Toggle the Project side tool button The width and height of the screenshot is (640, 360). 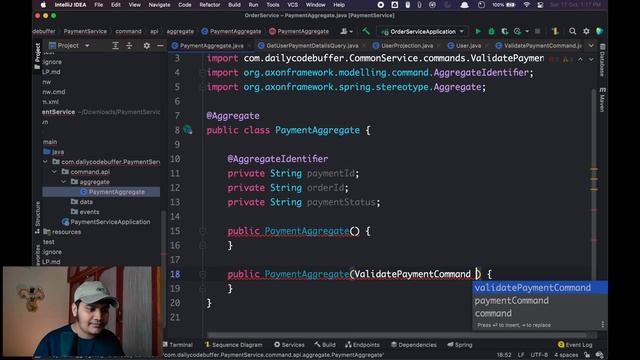click(x=37, y=56)
